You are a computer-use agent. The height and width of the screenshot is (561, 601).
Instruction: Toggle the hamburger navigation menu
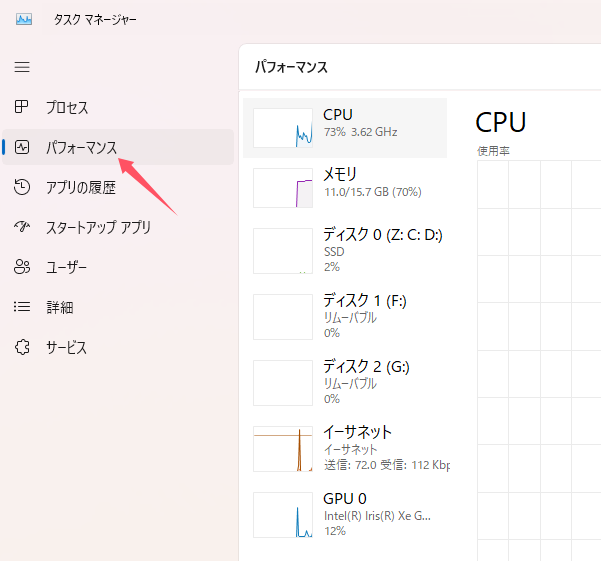pos(22,67)
